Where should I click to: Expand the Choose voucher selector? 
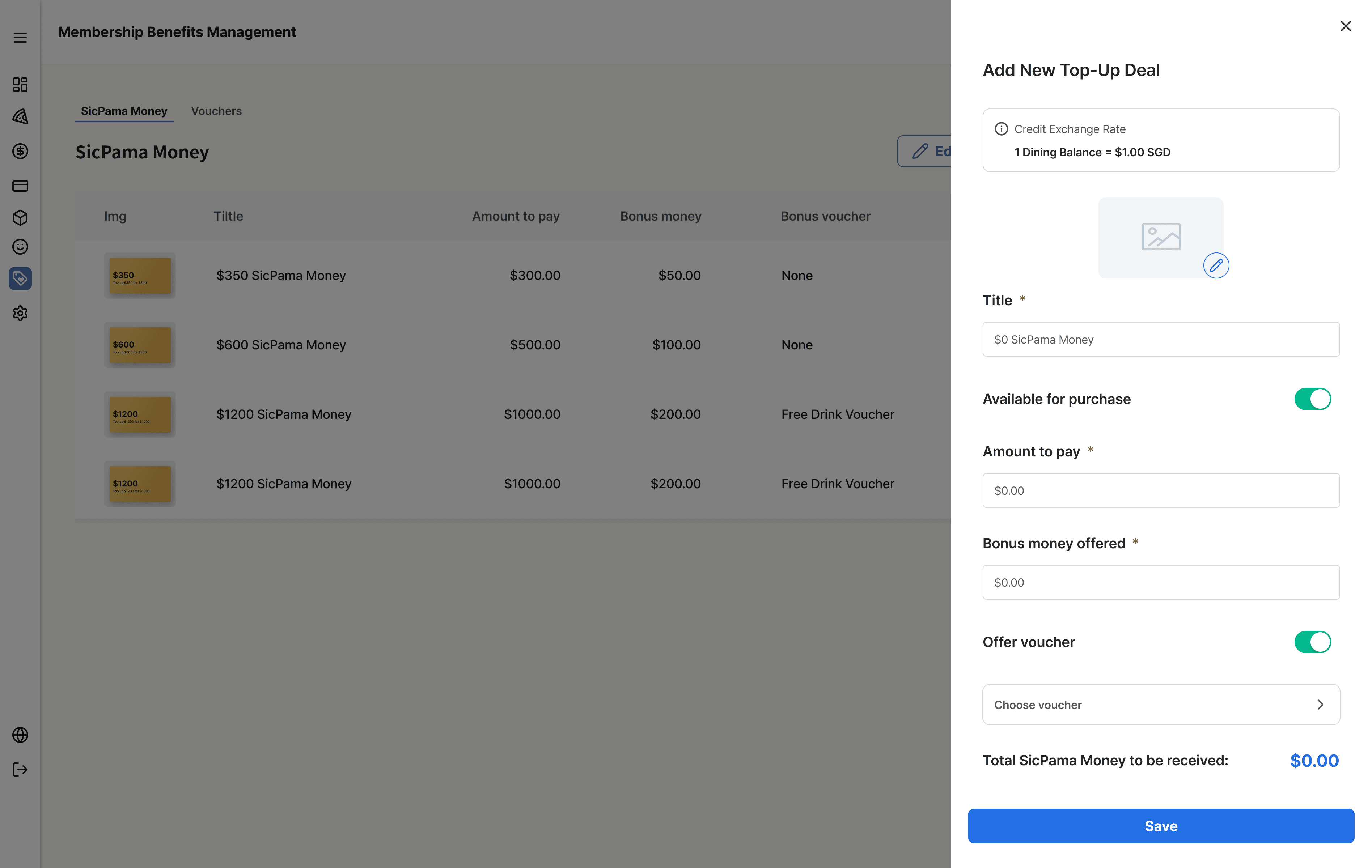point(1161,705)
